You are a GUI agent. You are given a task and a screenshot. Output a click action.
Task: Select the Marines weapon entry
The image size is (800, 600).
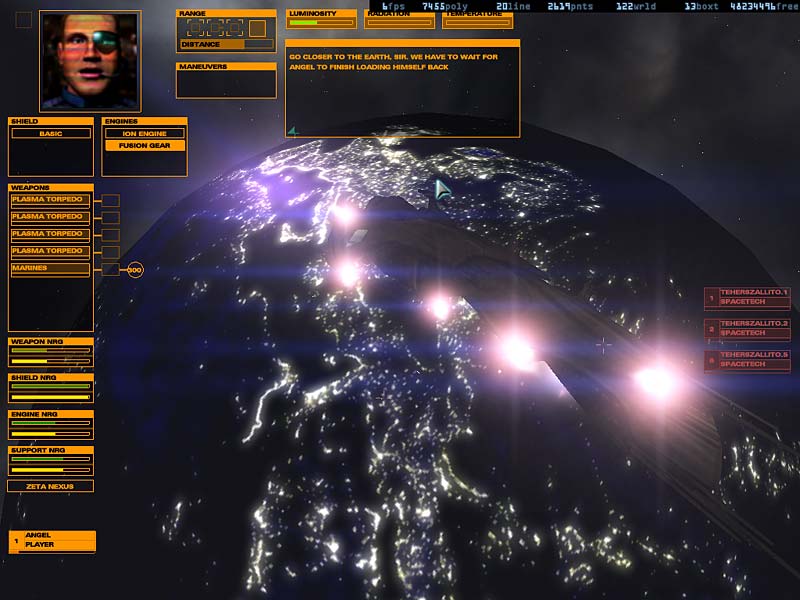tap(49, 268)
